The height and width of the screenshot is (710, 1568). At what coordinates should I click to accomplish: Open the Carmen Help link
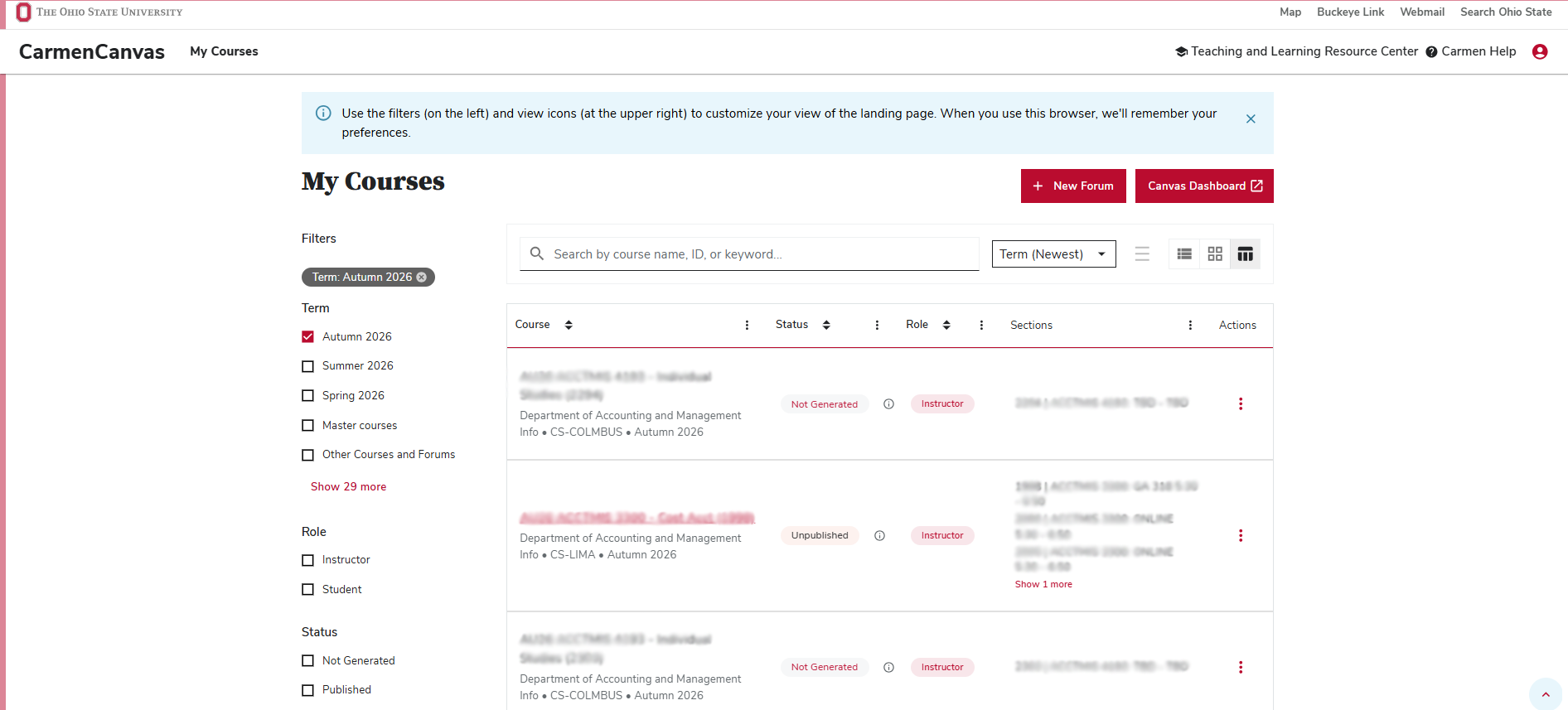[1478, 51]
